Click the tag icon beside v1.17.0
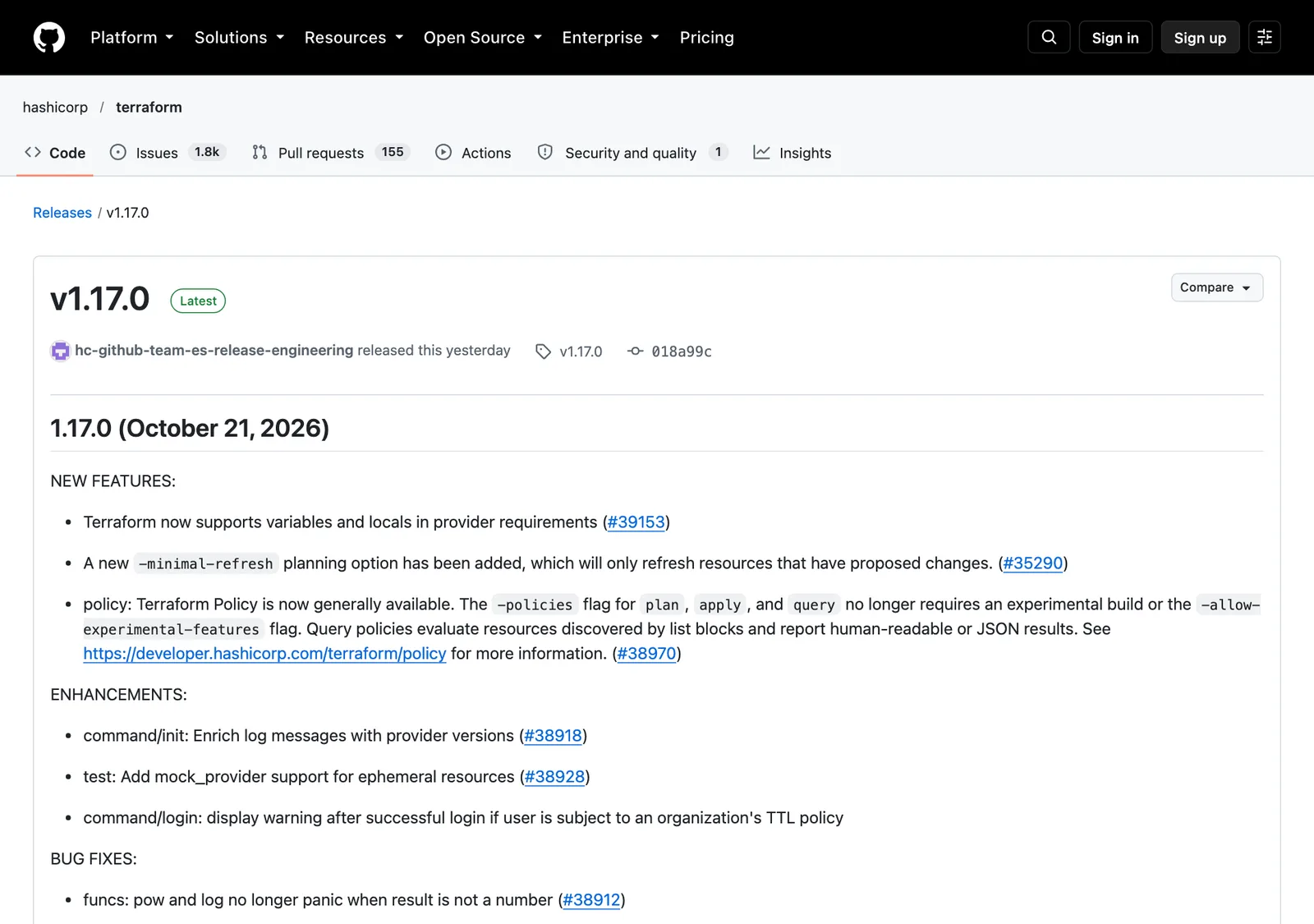The width and height of the screenshot is (1314, 924). tap(543, 352)
